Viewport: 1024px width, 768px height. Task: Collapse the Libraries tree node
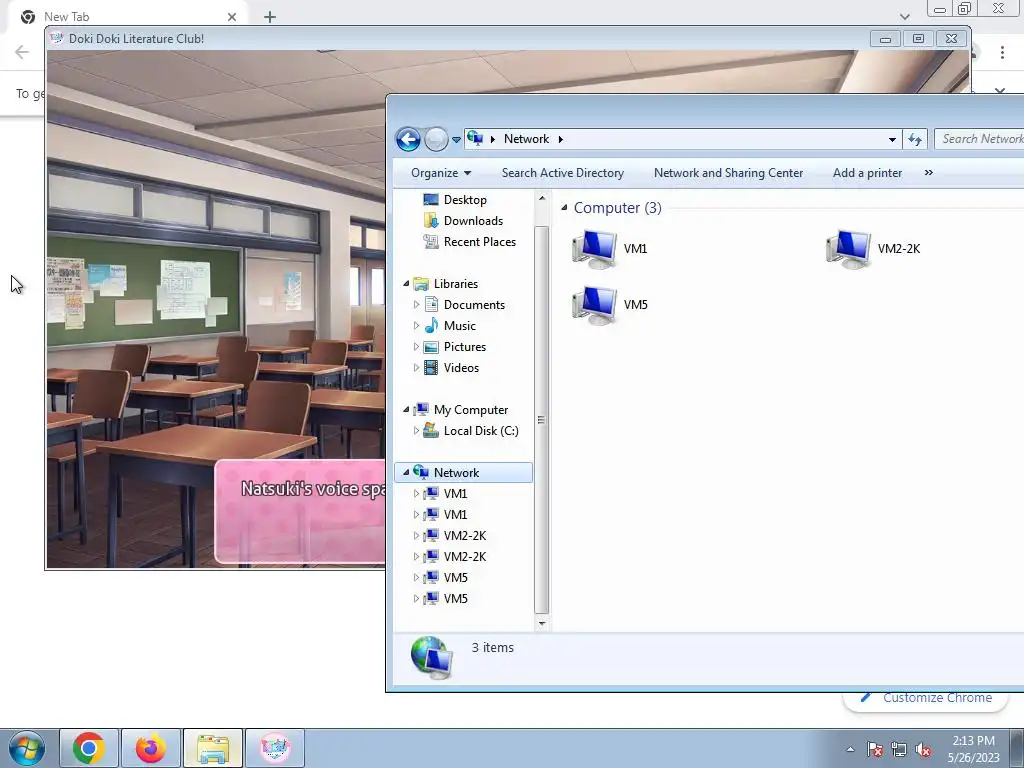coord(406,283)
